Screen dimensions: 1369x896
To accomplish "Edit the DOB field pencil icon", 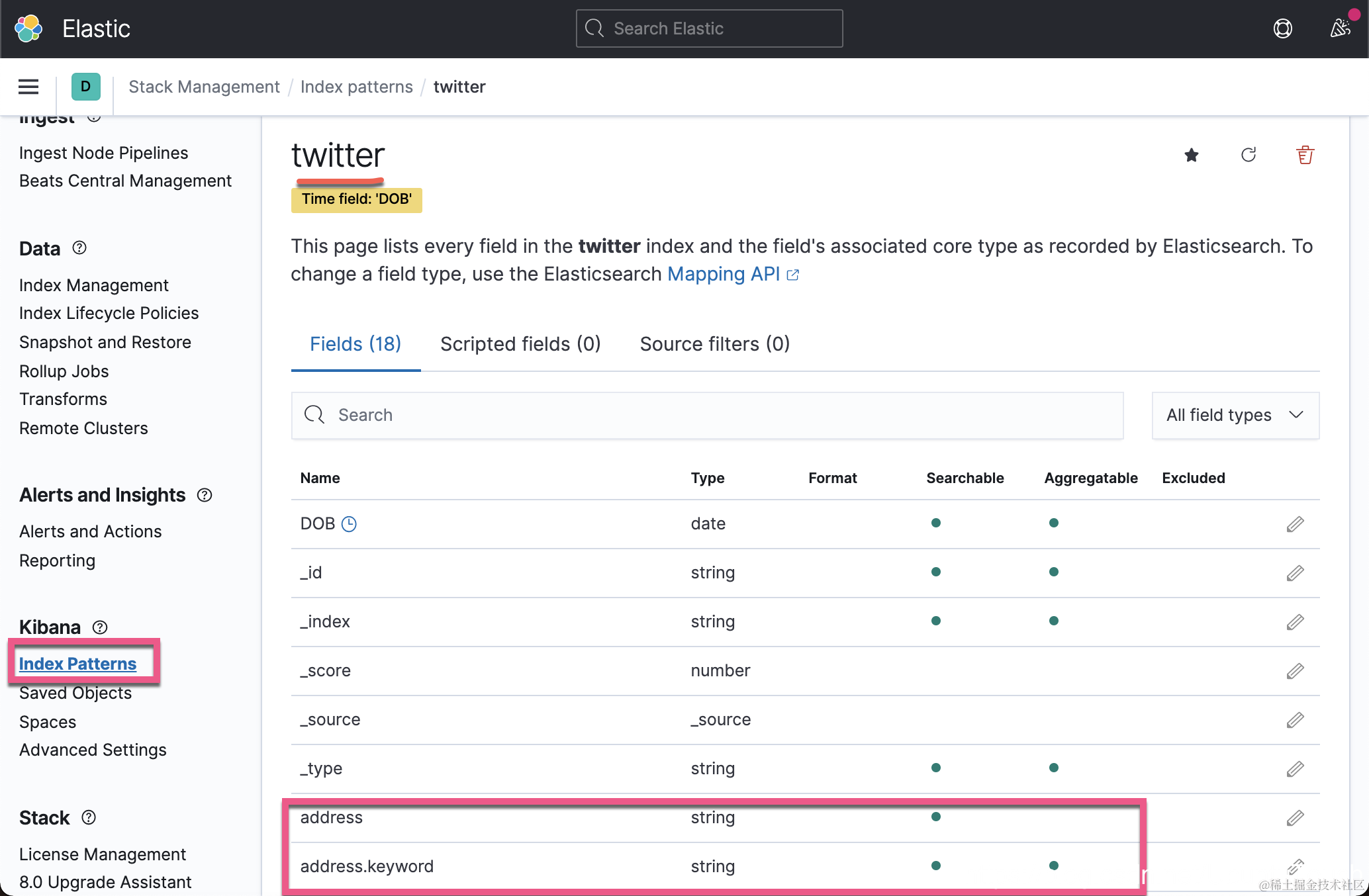I will [1295, 524].
